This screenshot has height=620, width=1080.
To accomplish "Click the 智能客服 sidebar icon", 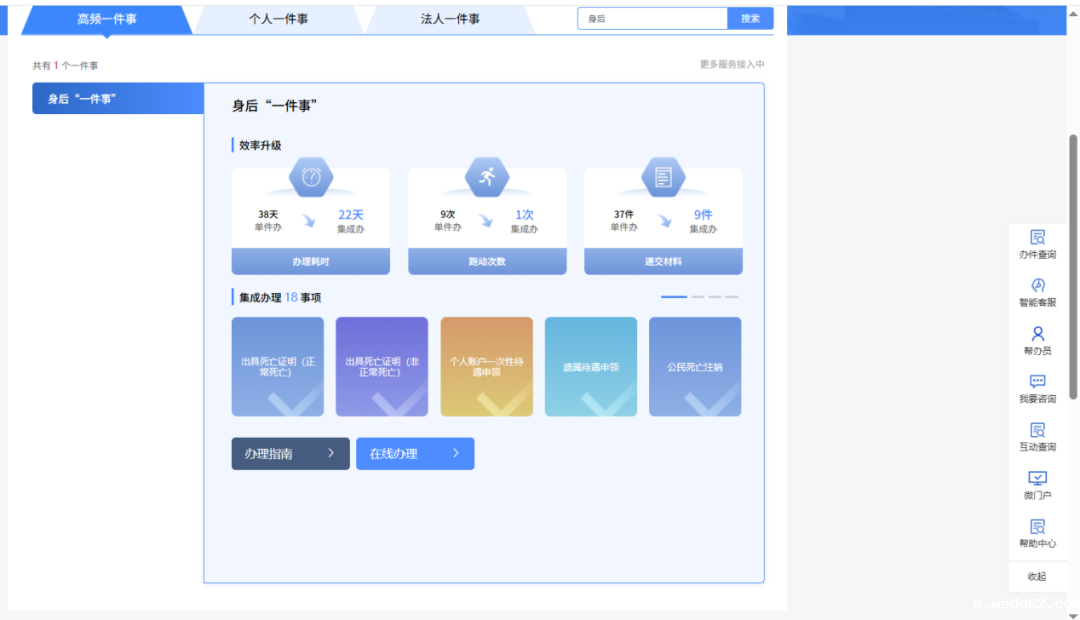I will [x=1037, y=286].
